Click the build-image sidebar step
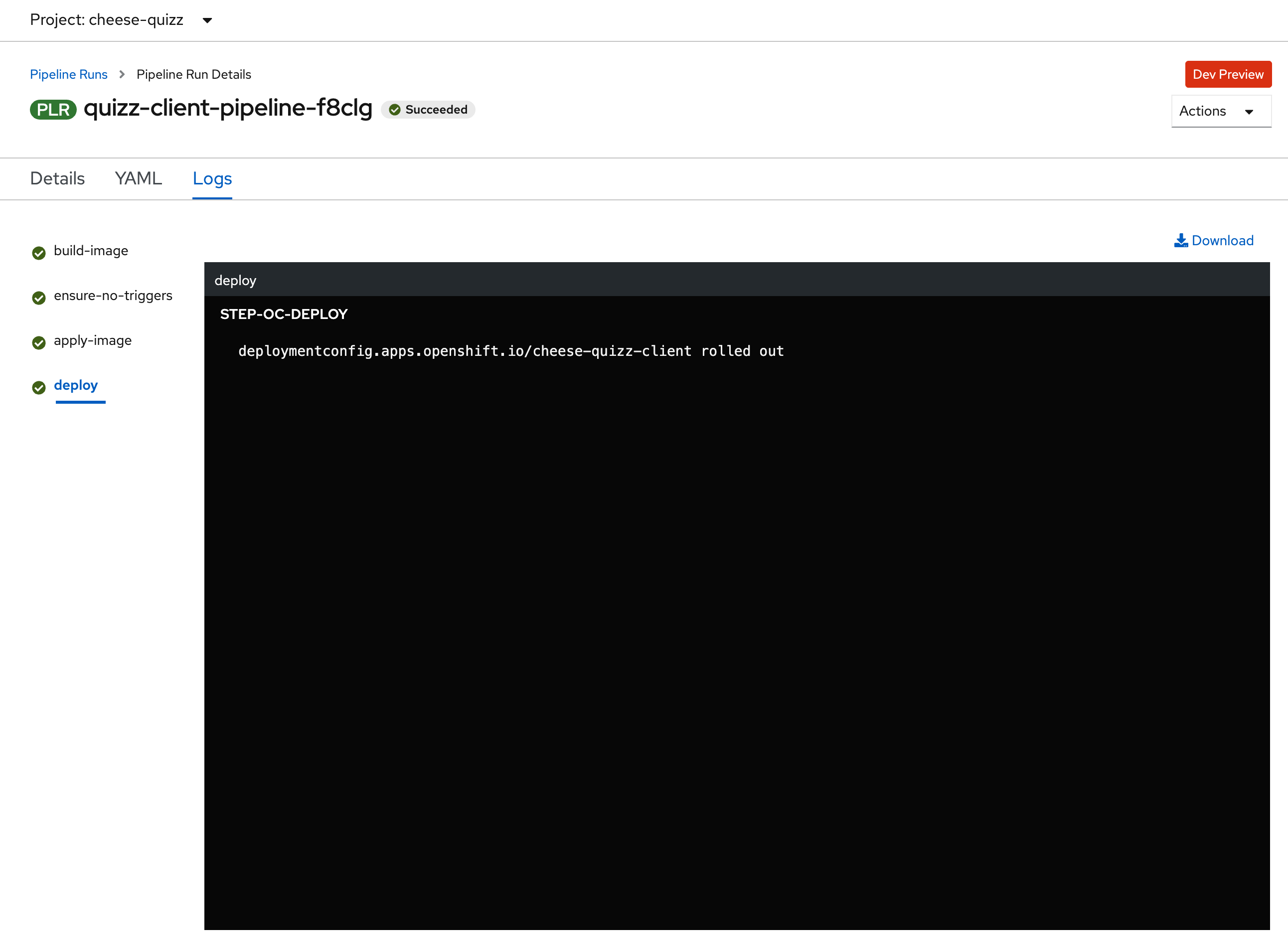1288x946 pixels. tap(91, 251)
